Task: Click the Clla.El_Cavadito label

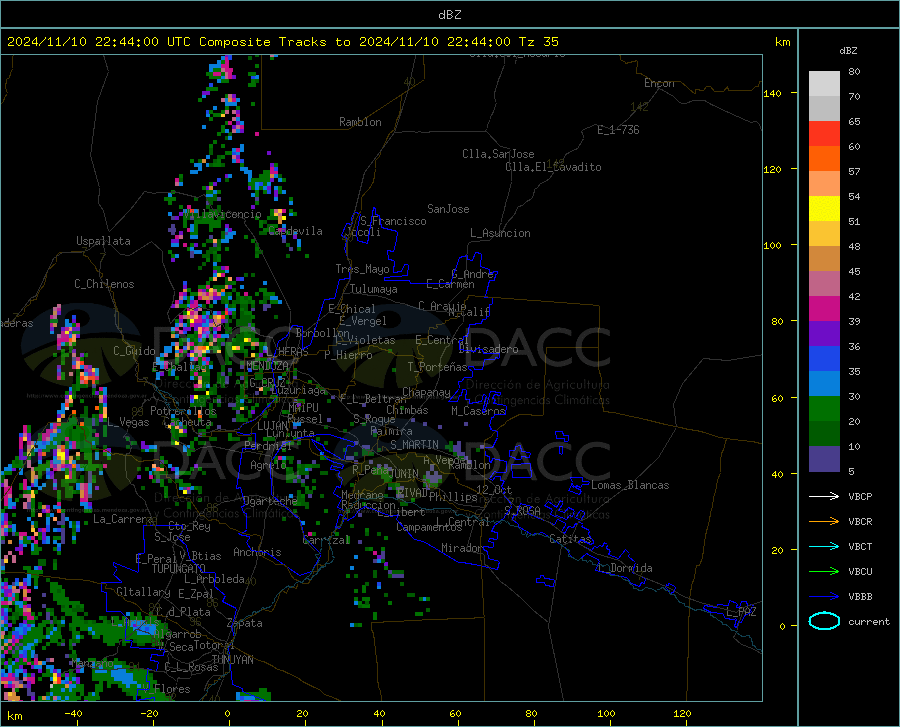Action: click(553, 167)
